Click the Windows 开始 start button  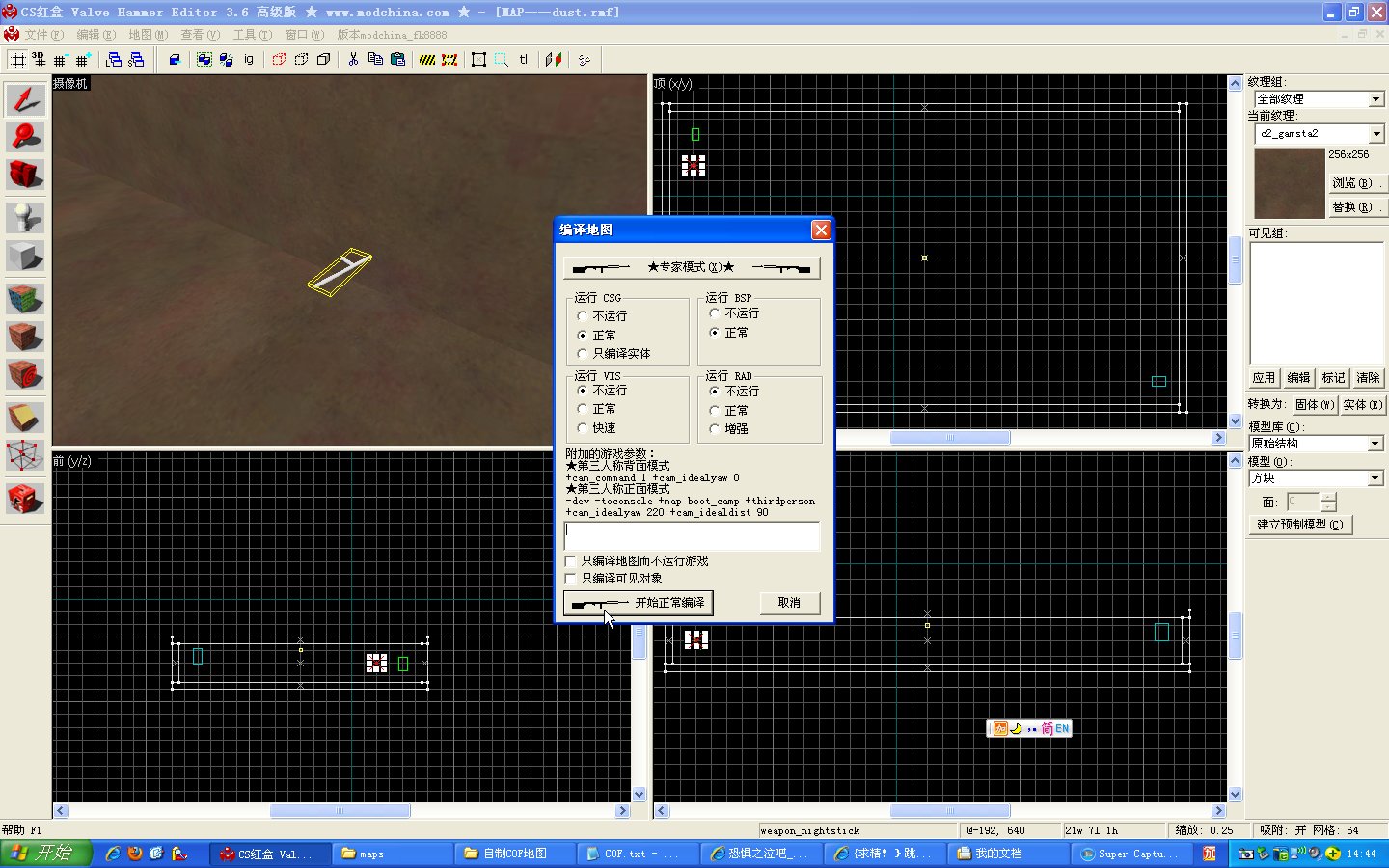click(x=45, y=854)
